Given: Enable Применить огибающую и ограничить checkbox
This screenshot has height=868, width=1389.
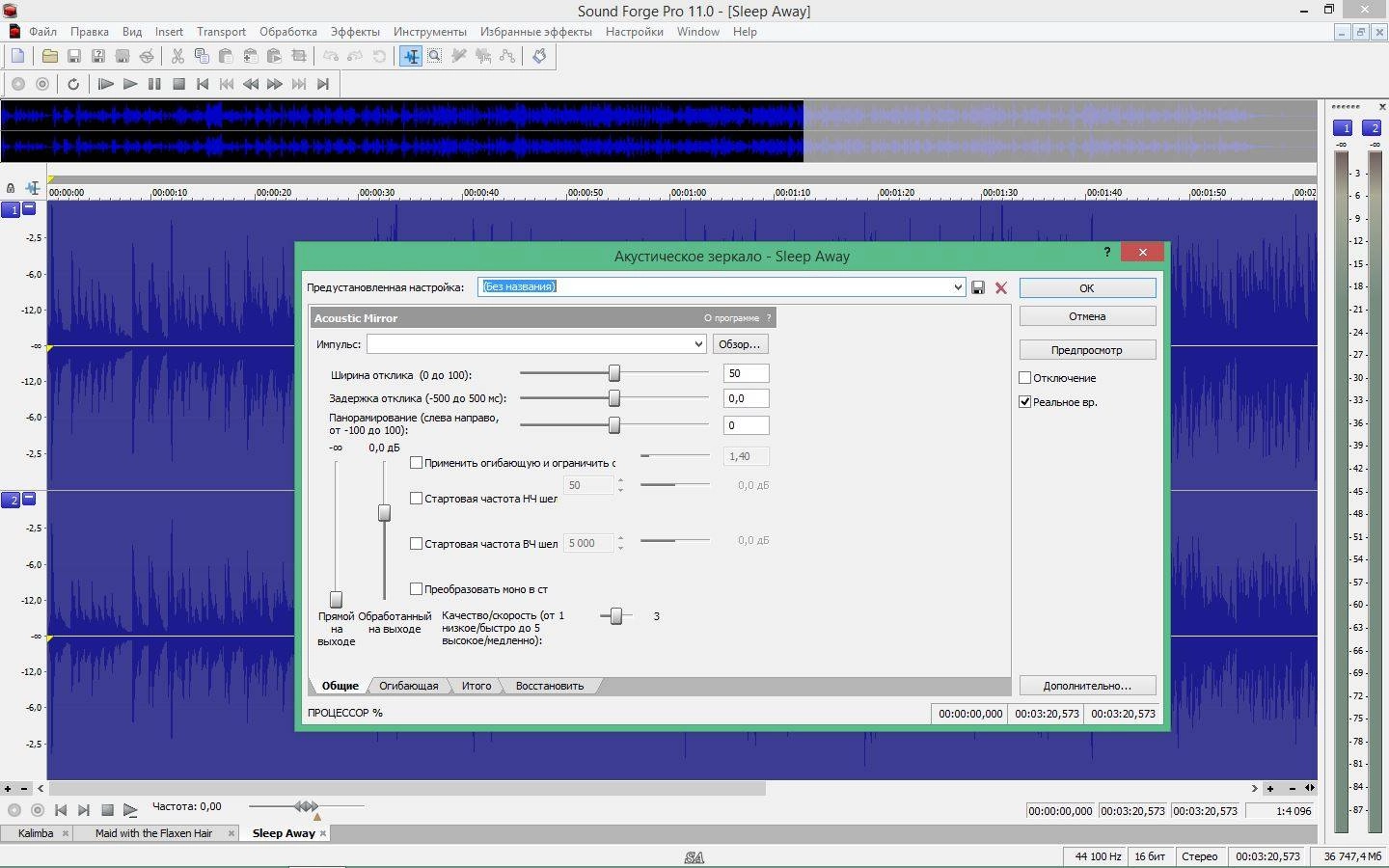Looking at the screenshot, I should [417, 463].
